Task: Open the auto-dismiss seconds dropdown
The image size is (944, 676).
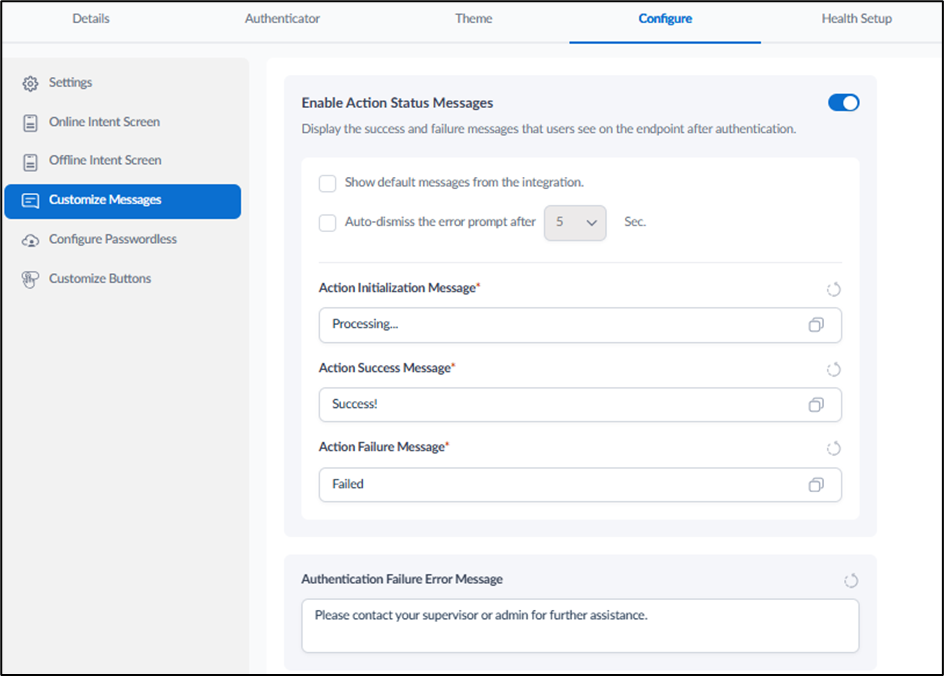Action: (575, 223)
